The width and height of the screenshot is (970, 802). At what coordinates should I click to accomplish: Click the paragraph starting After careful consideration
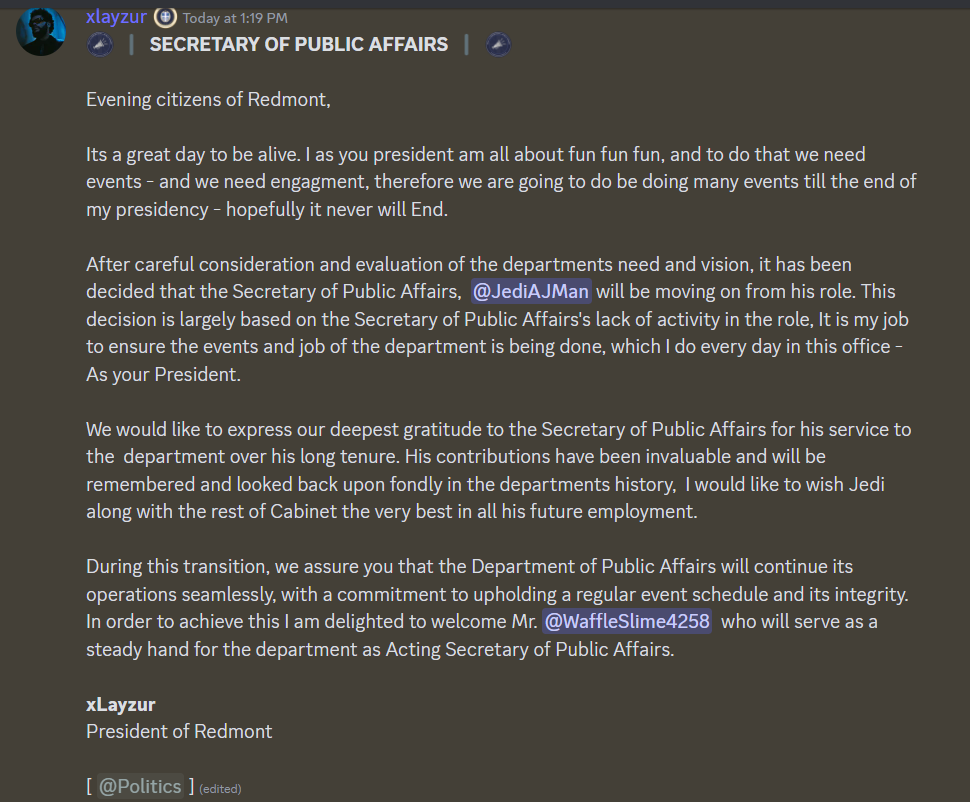pyautogui.click(x=497, y=319)
